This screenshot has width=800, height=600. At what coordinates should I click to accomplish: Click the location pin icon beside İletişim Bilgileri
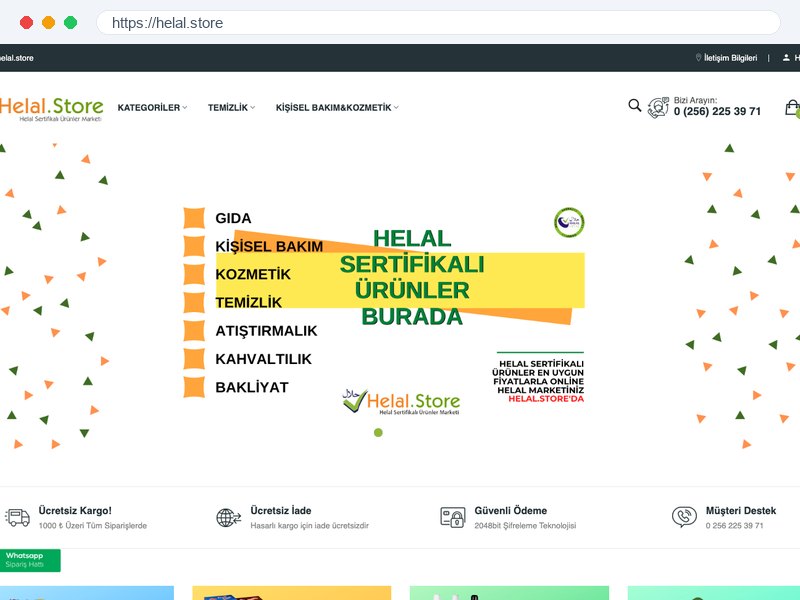pos(698,58)
